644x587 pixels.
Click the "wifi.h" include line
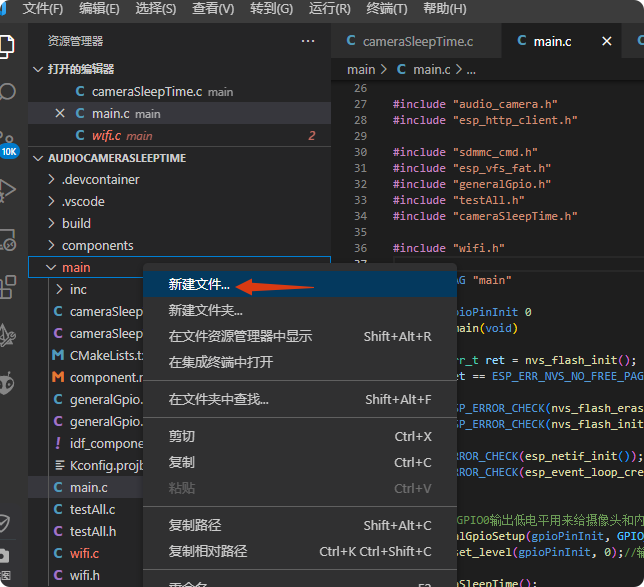pyautogui.click(x=448, y=248)
